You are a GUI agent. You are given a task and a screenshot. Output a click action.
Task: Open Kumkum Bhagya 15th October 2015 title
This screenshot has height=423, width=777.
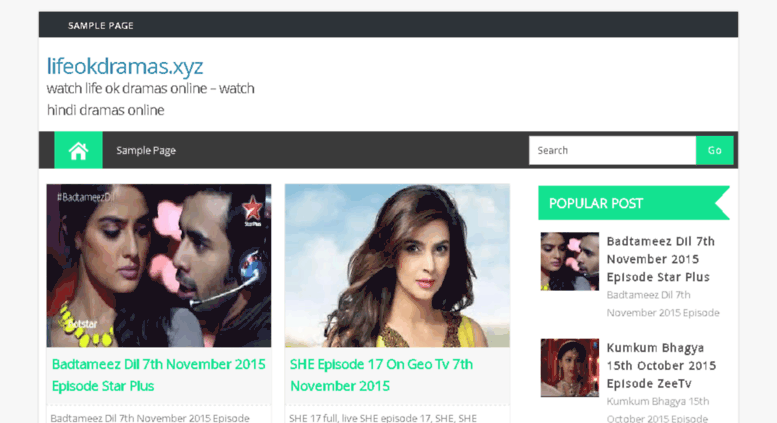662,366
